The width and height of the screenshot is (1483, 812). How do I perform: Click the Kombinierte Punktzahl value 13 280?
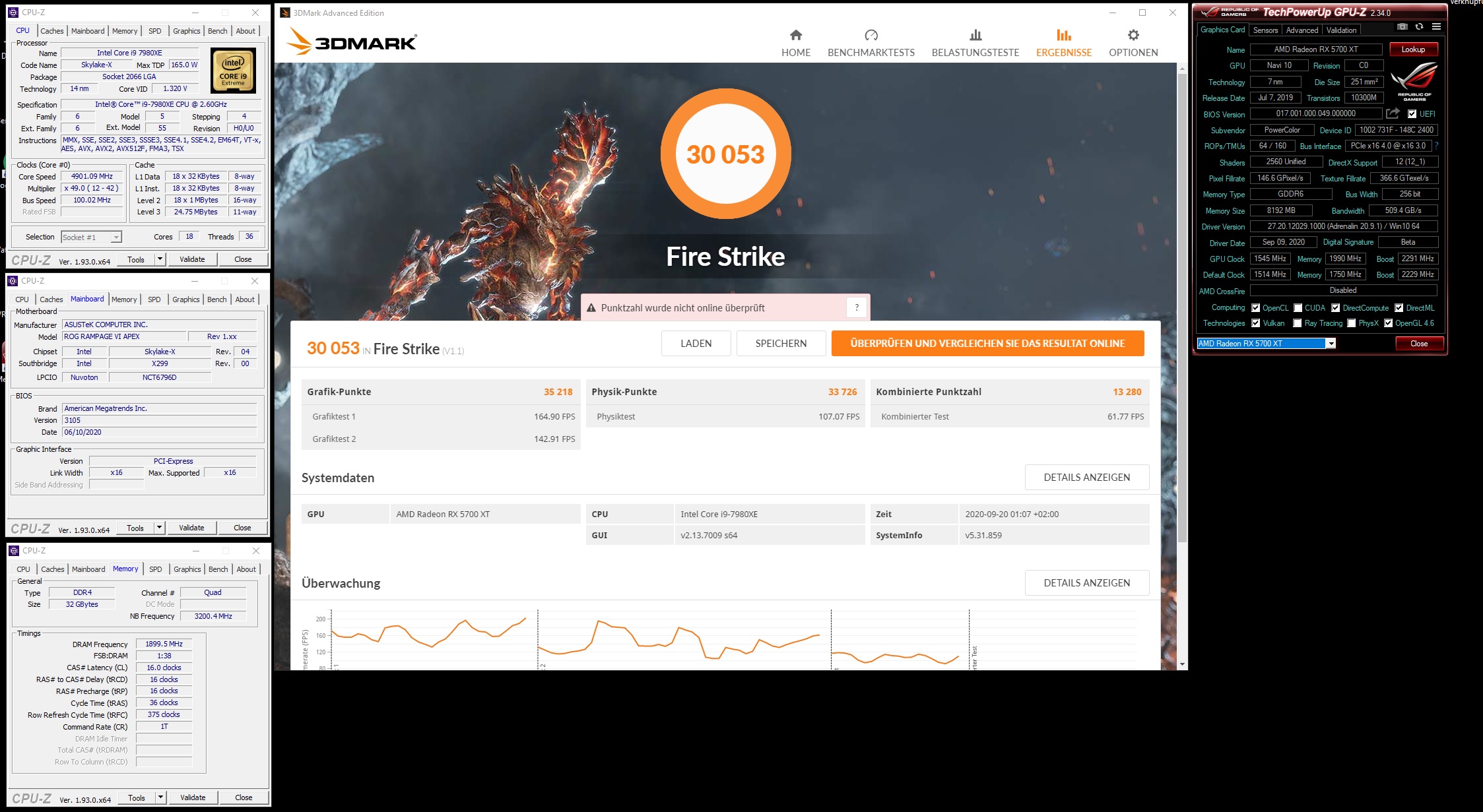pos(1127,392)
